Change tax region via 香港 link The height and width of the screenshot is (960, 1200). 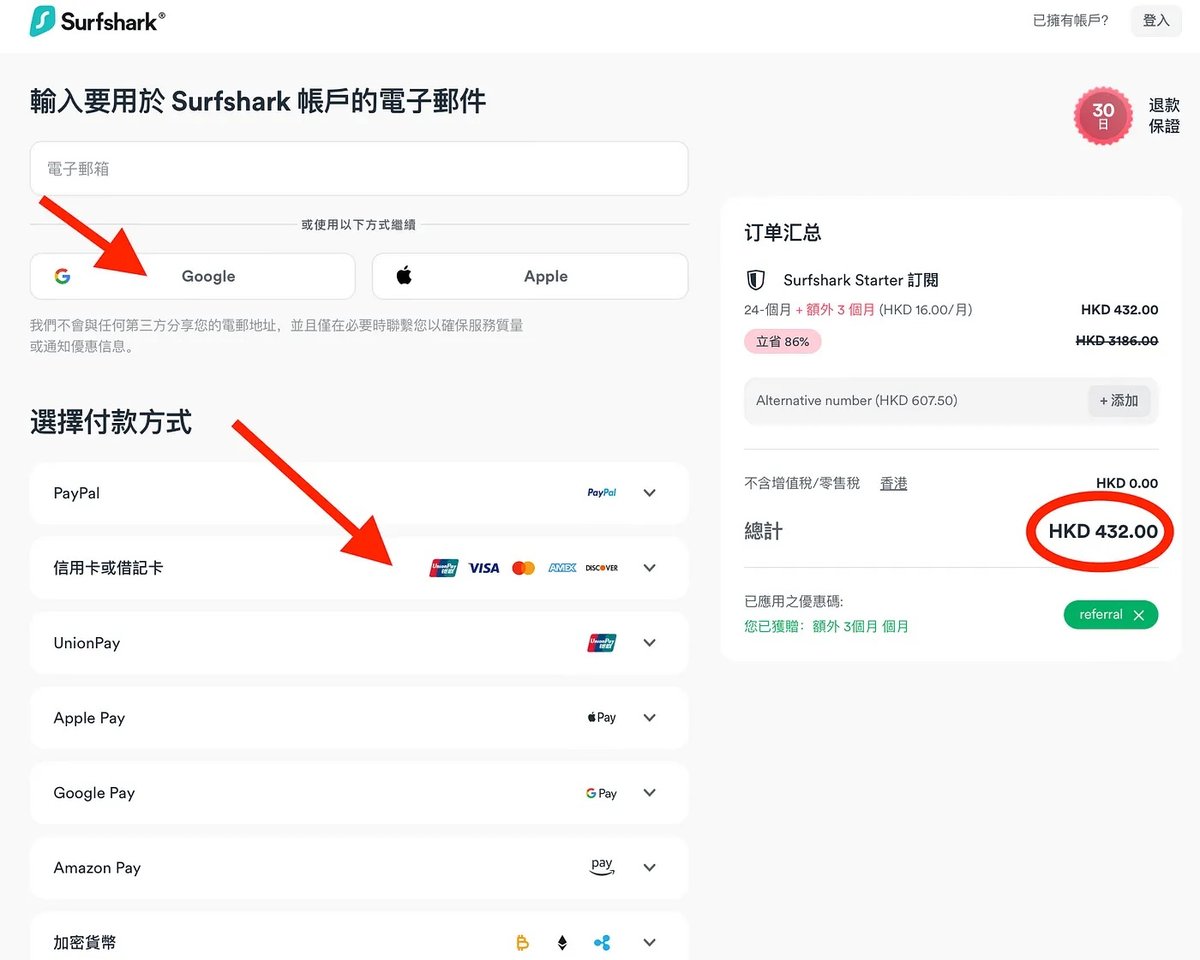[x=893, y=483]
